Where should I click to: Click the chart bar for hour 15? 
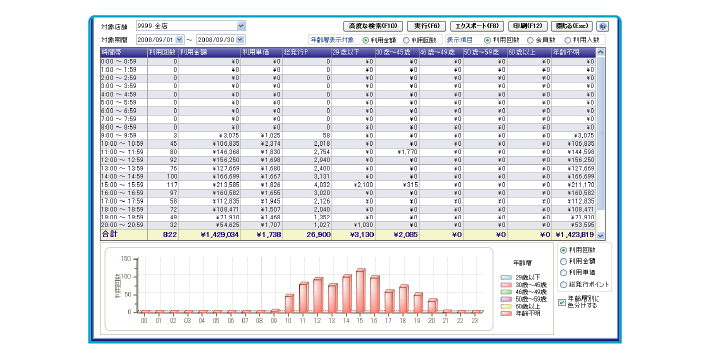click(360, 291)
